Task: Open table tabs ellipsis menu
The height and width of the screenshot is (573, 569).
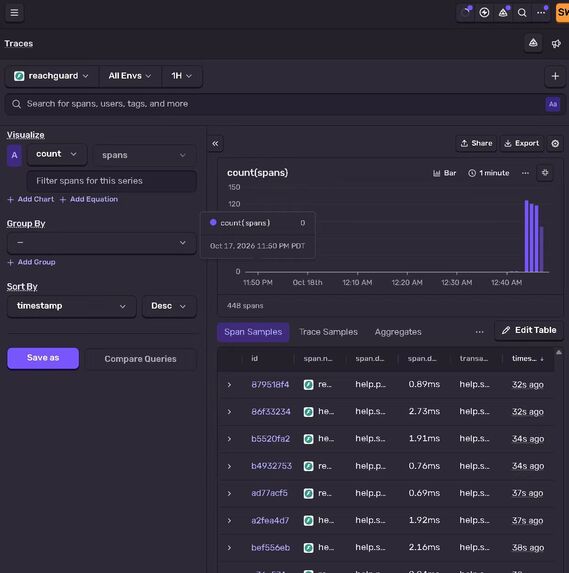Action: [x=479, y=332]
